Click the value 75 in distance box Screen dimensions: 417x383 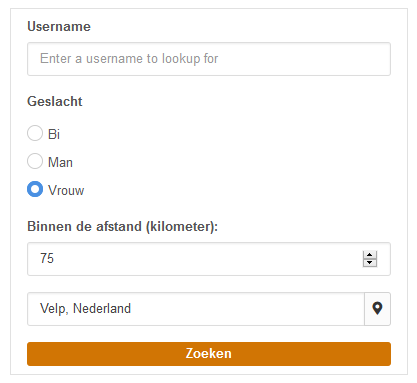[47, 258]
